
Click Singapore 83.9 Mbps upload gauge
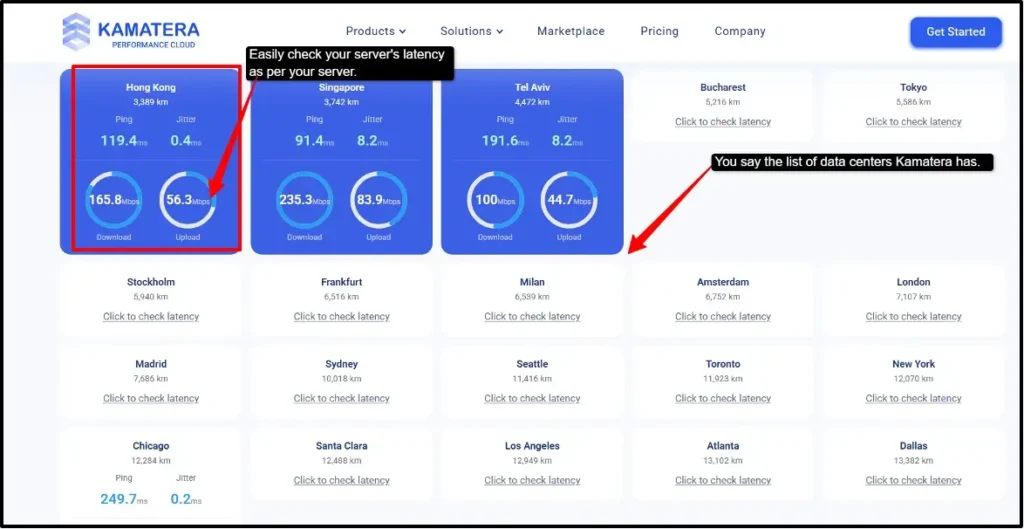tap(379, 200)
